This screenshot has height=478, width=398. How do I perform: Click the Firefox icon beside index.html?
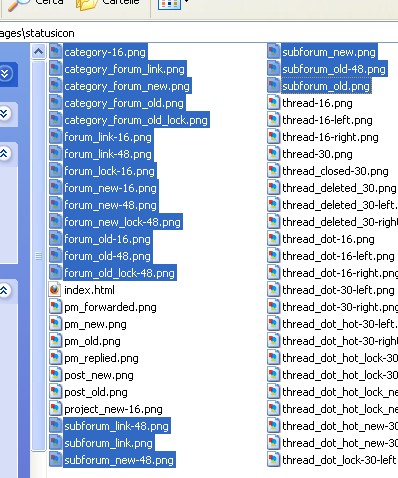tap(55, 290)
